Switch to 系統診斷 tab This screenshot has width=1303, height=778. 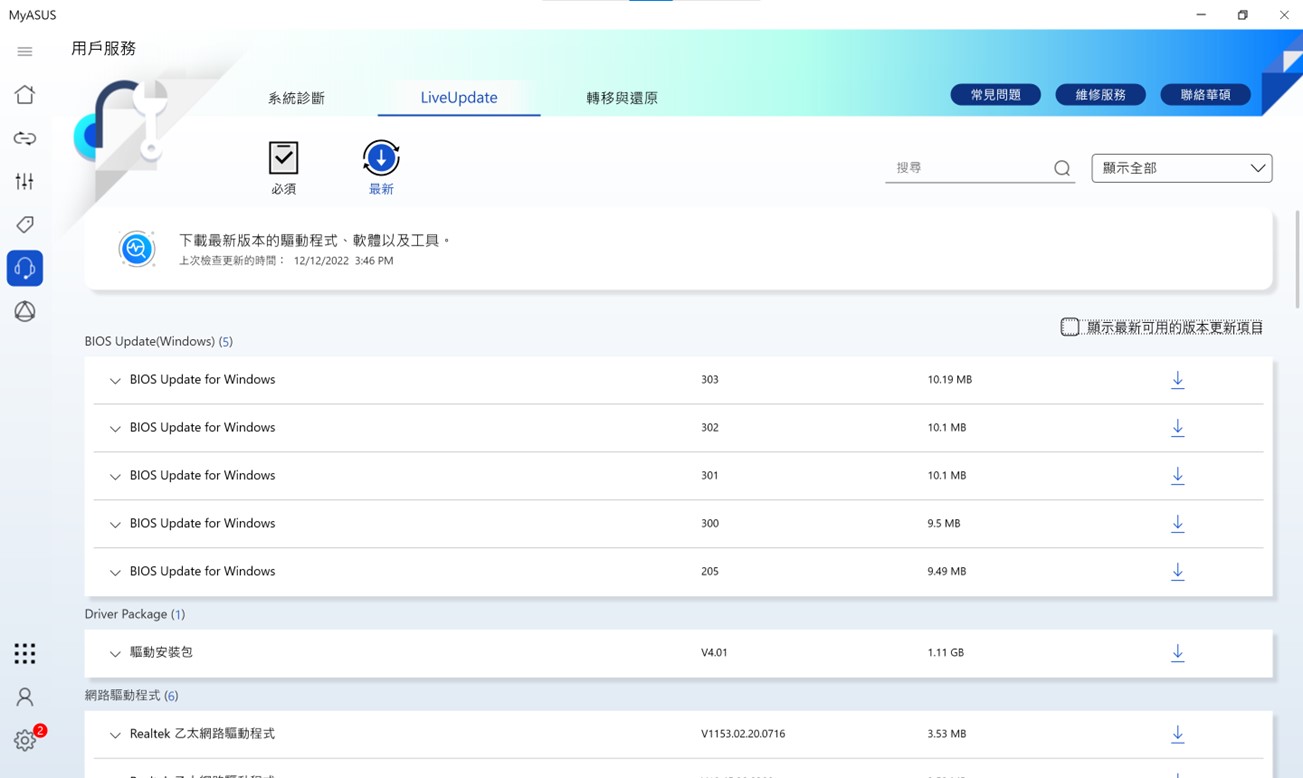(296, 98)
